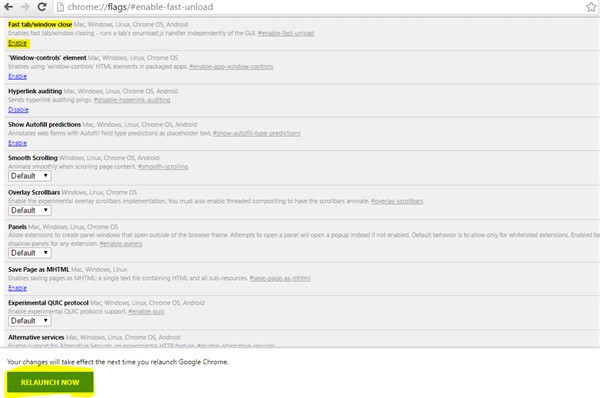Click the browser back arrow
The image size is (600, 398).
[8, 7]
